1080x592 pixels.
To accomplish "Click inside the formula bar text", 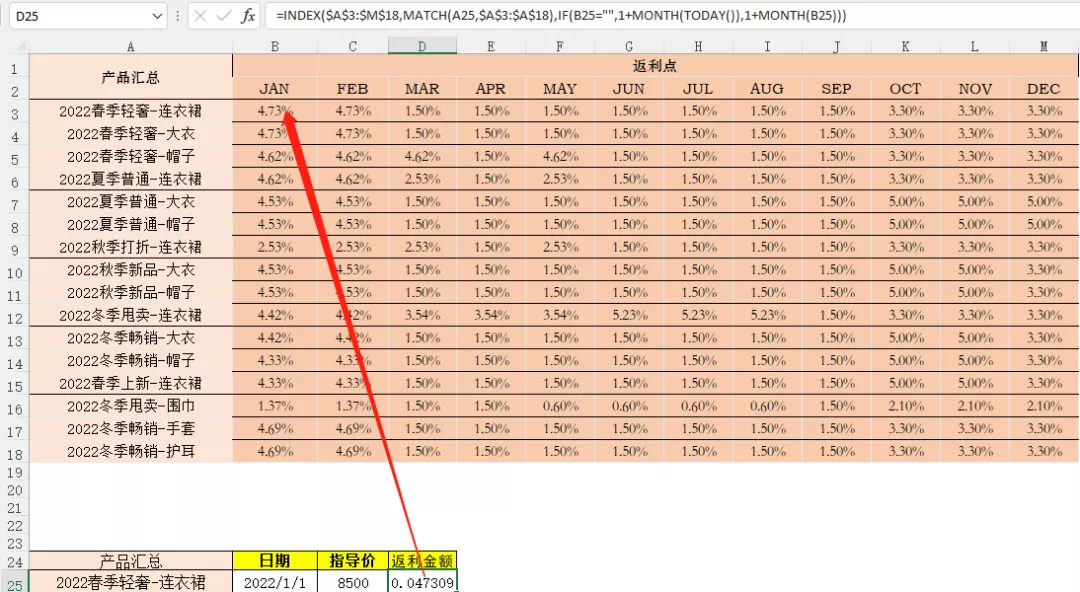I will point(561,16).
